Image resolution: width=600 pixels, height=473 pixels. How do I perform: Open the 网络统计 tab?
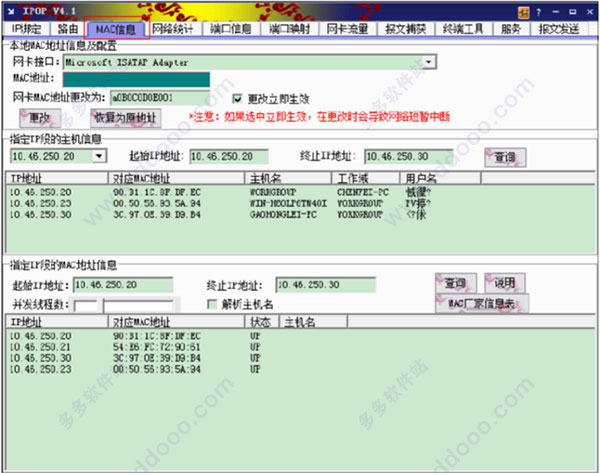[x=173, y=29]
